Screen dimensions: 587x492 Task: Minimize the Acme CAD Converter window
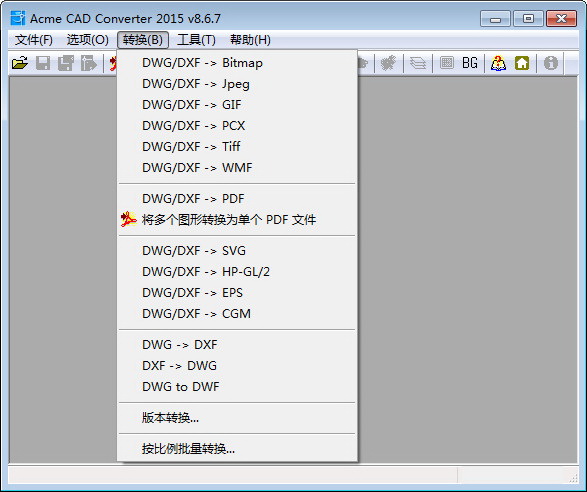click(x=495, y=18)
